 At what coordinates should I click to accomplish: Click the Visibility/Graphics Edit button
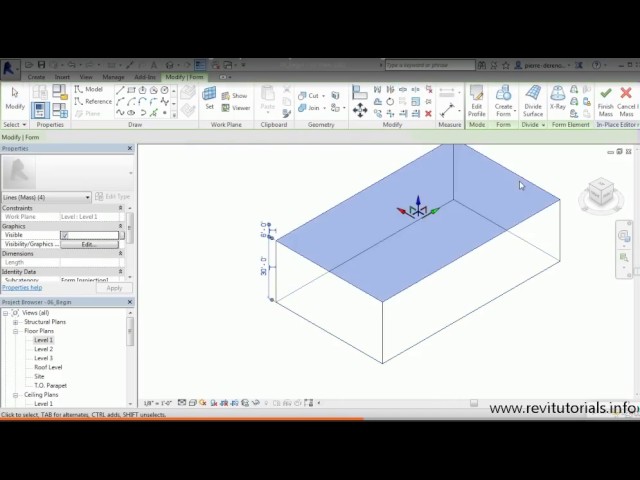tap(89, 244)
